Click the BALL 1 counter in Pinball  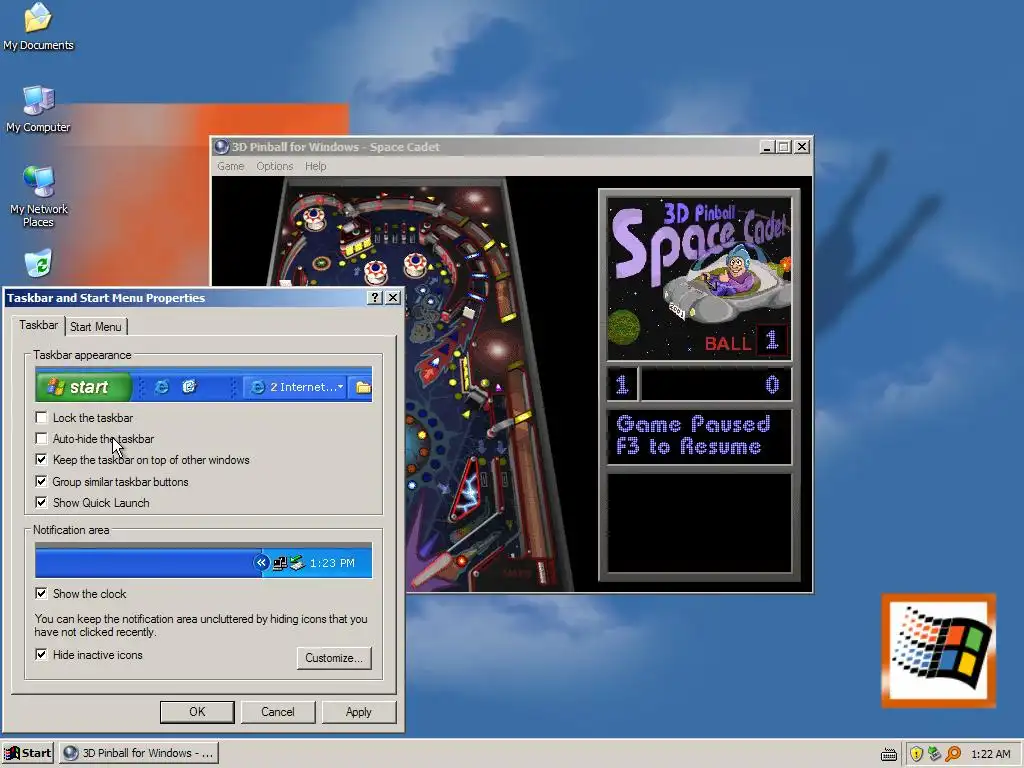pyautogui.click(x=745, y=341)
